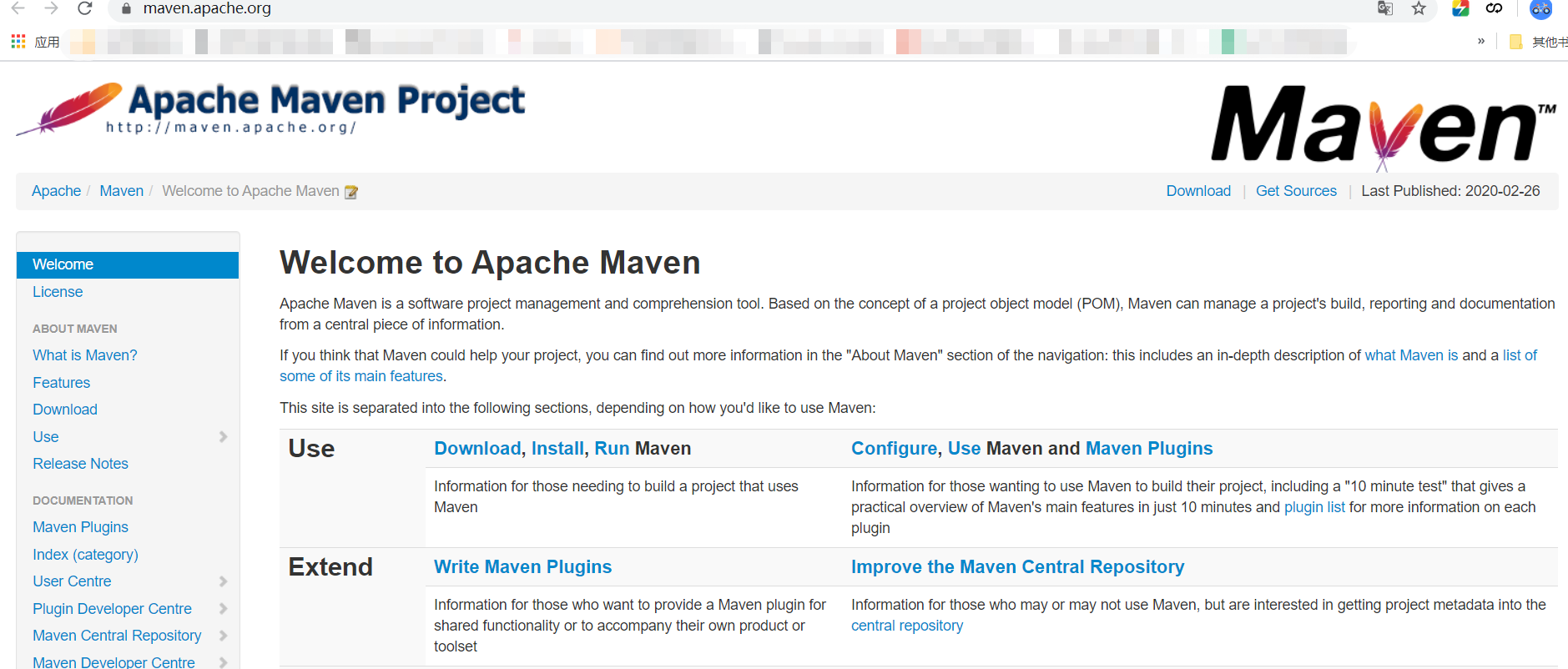The height and width of the screenshot is (669, 1568).
Task: Click the browser back arrow
Action: (18, 8)
